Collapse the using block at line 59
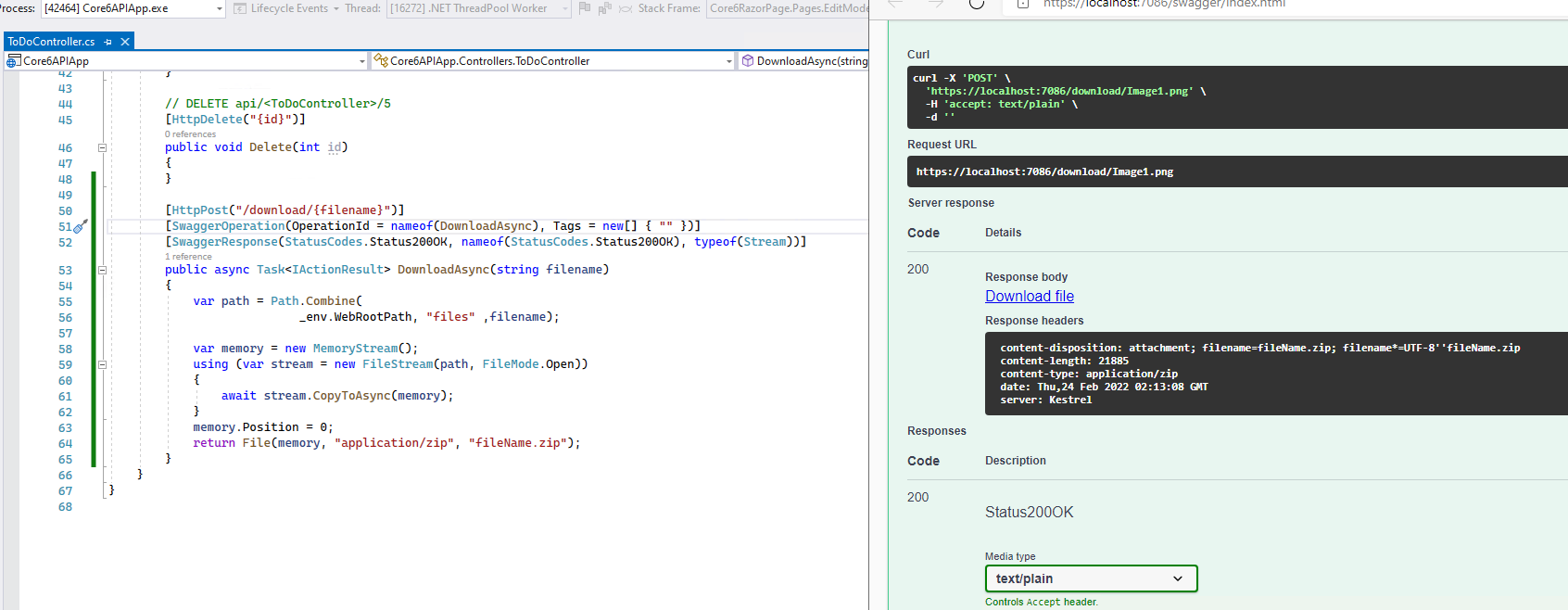Image resolution: width=1568 pixels, height=610 pixels. [x=103, y=364]
